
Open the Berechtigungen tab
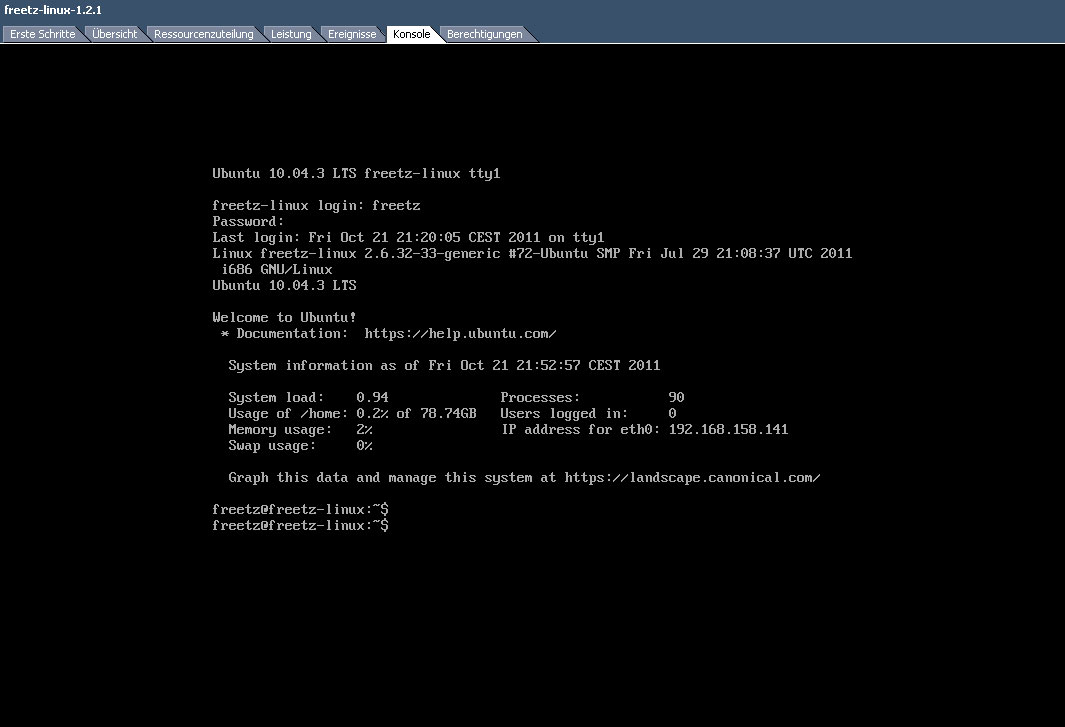484,34
